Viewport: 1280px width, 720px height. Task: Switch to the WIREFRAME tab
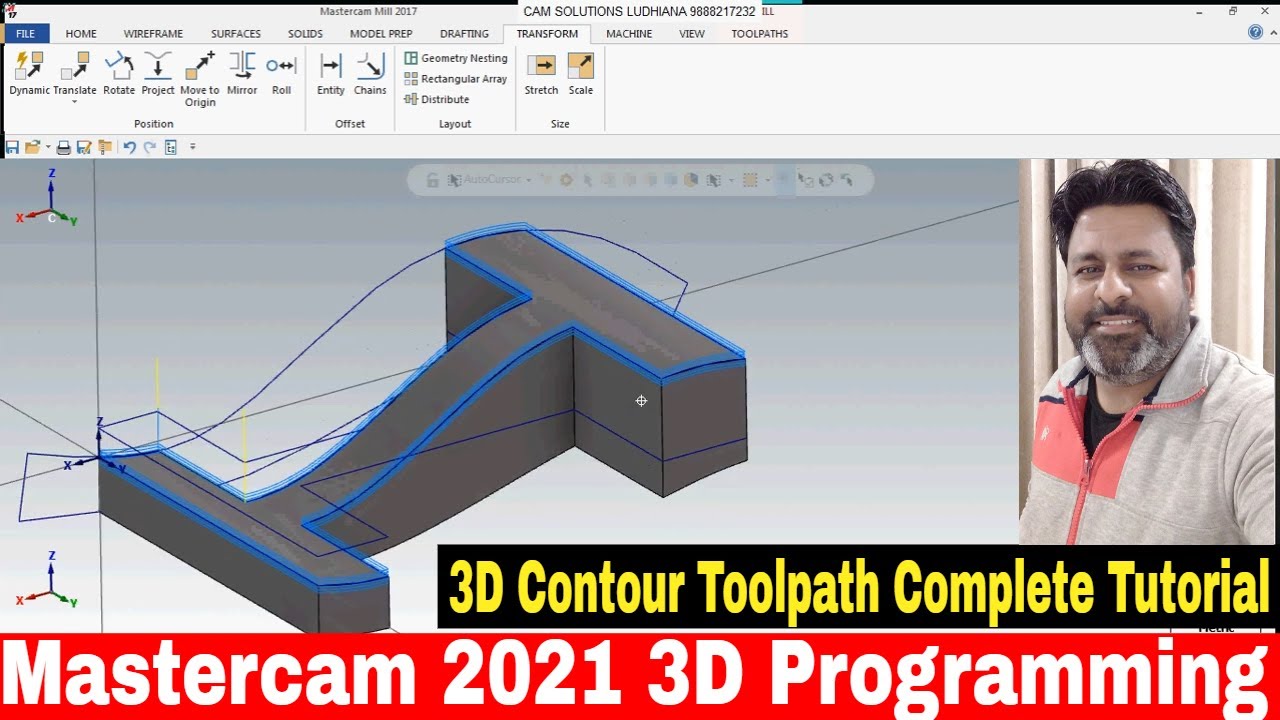point(153,33)
